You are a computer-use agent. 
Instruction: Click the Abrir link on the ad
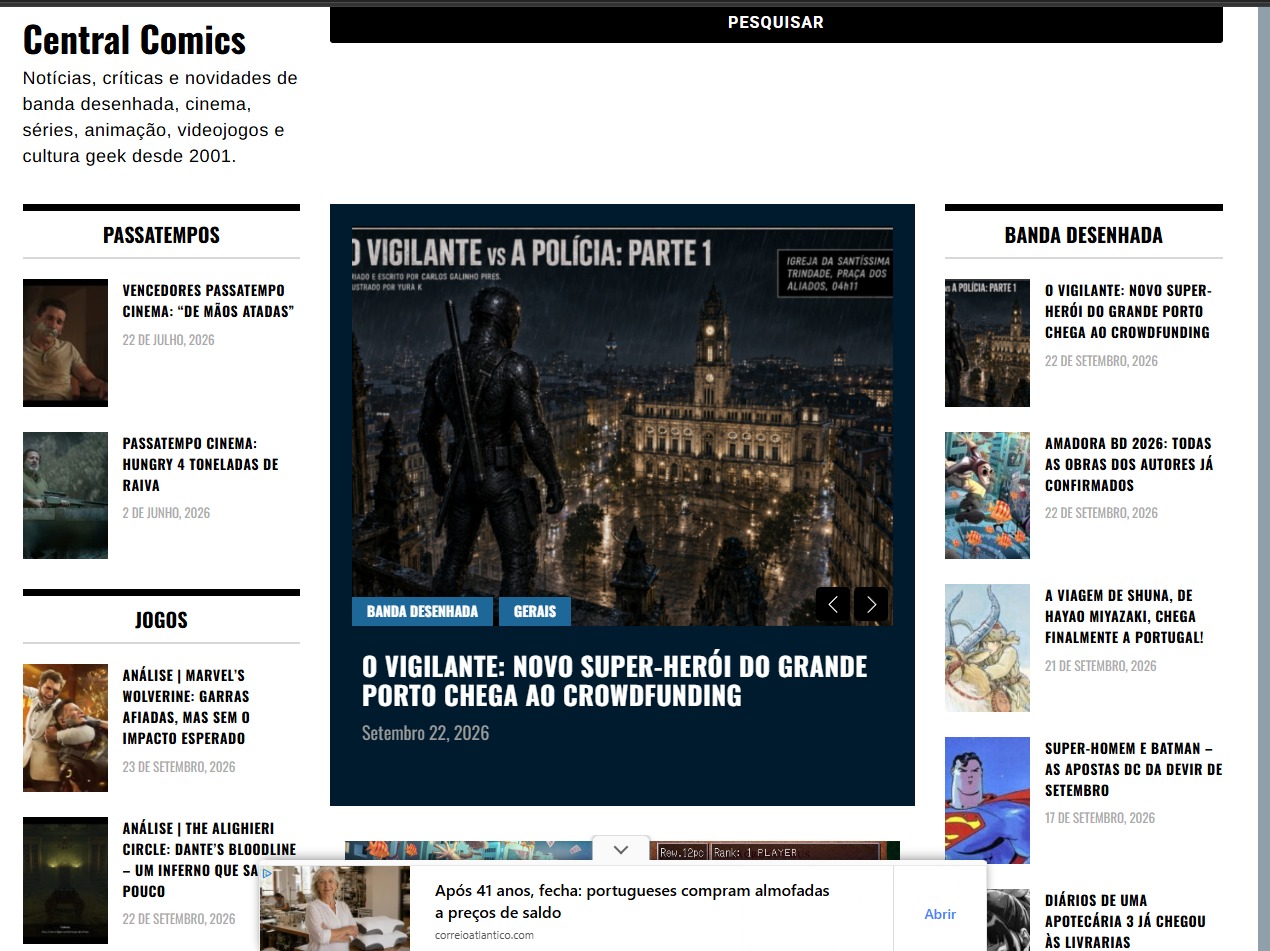(940, 914)
